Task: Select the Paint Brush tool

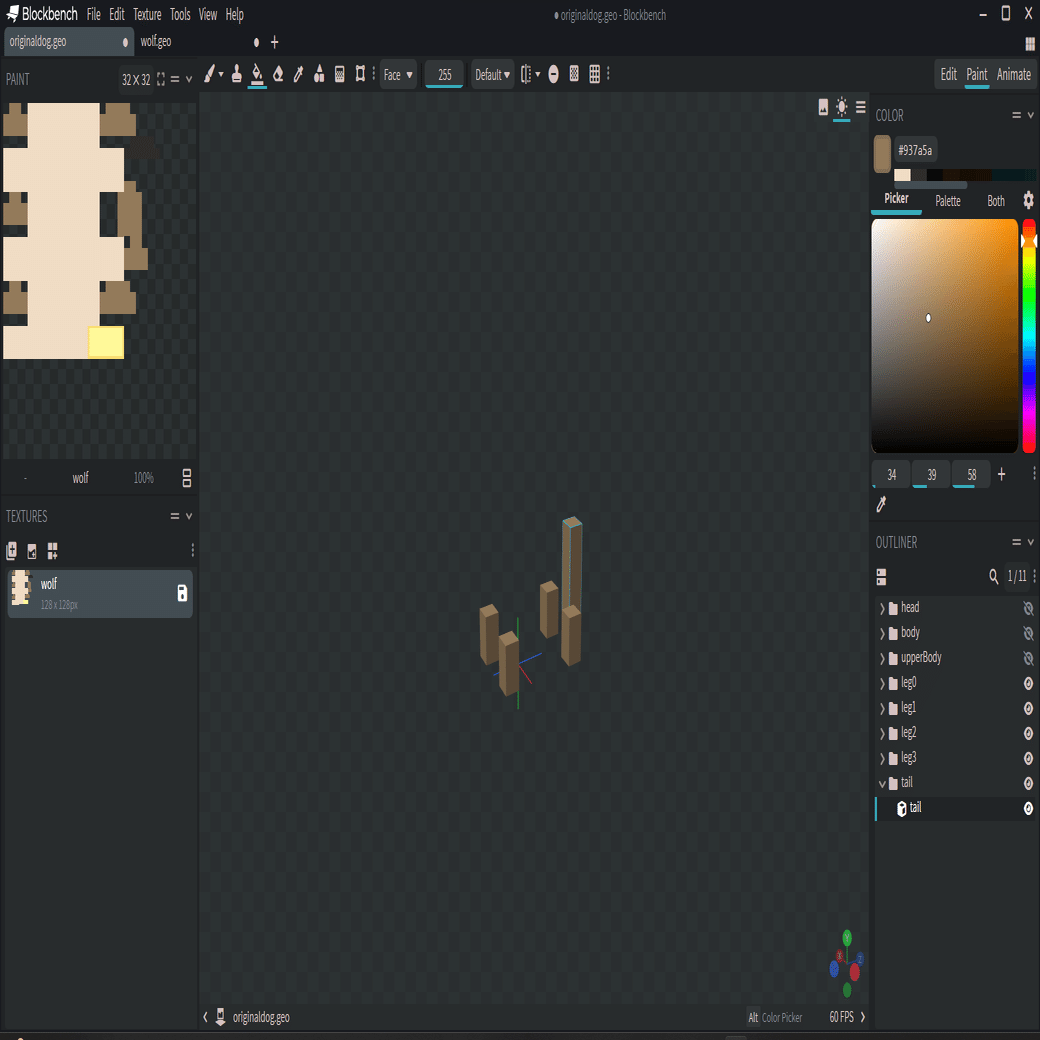Action: [x=209, y=74]
